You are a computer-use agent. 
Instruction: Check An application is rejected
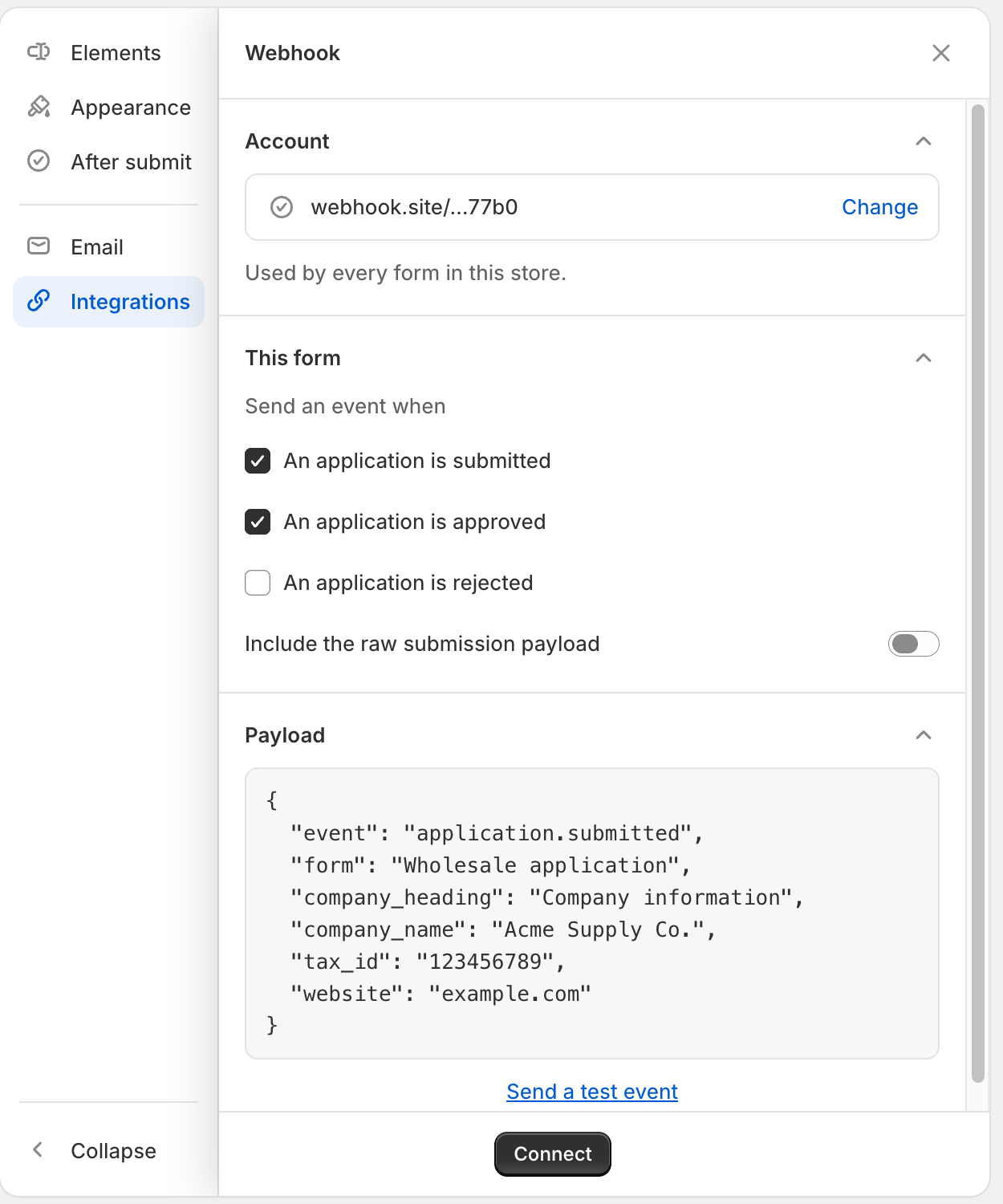coord(258,583)
